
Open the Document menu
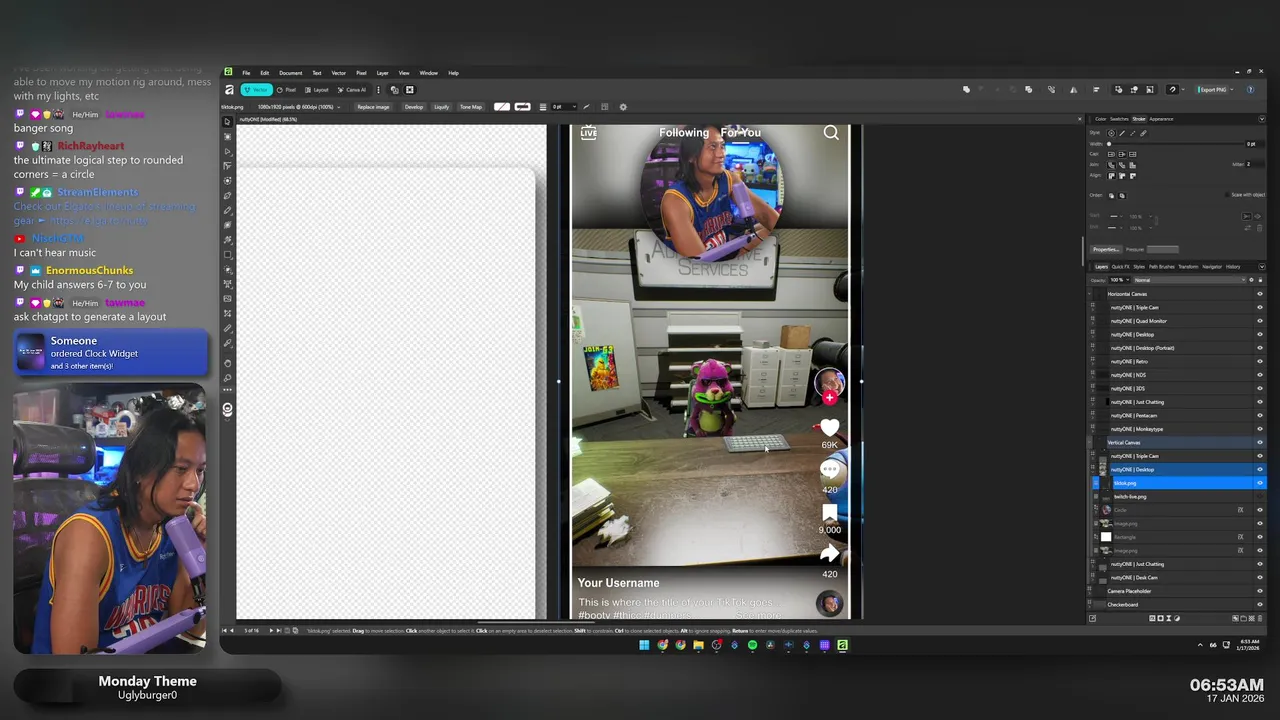(x=290, y=73)
